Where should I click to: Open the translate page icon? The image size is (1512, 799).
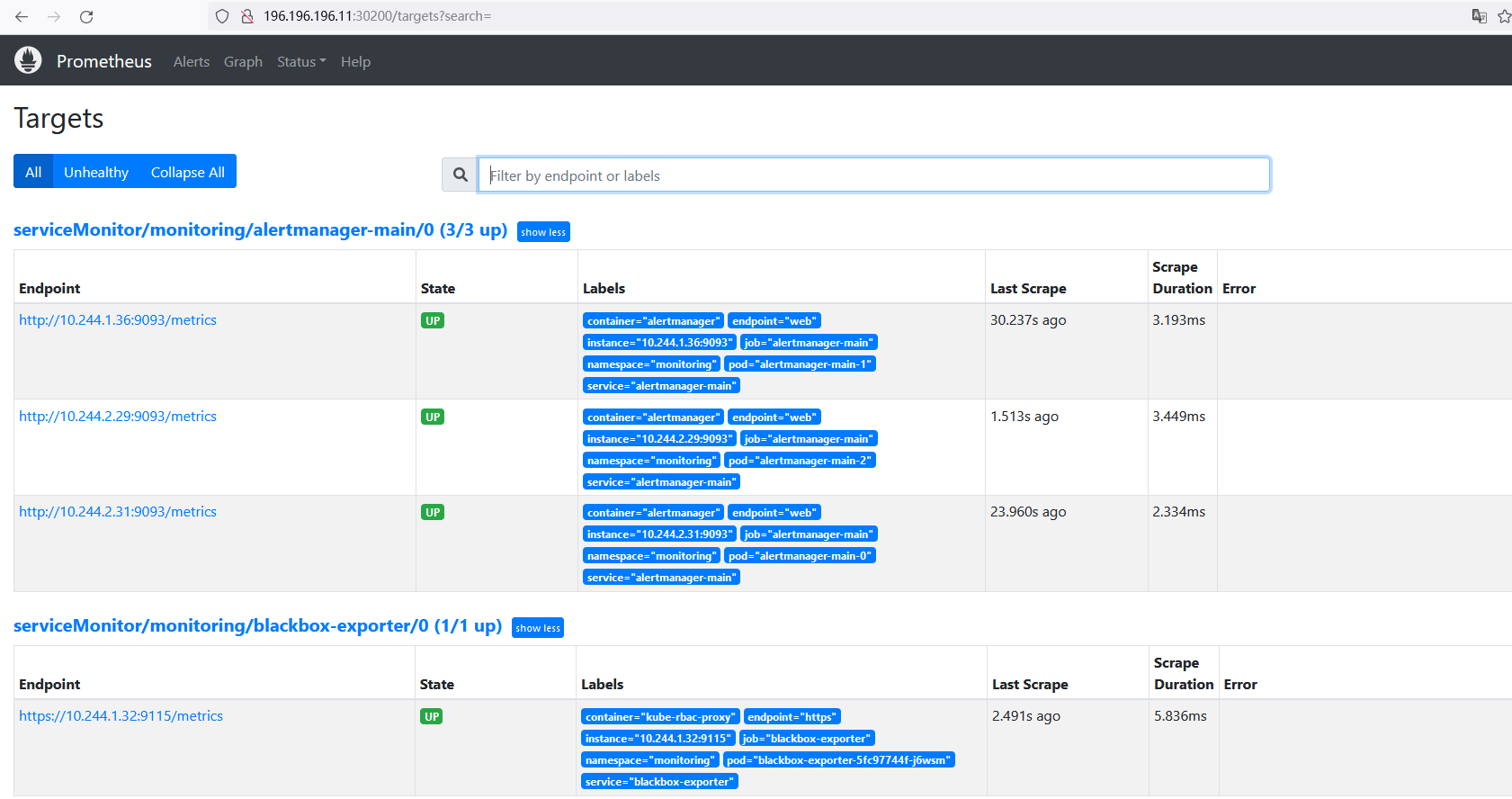pyautogui.click(x=1479, y=16)
